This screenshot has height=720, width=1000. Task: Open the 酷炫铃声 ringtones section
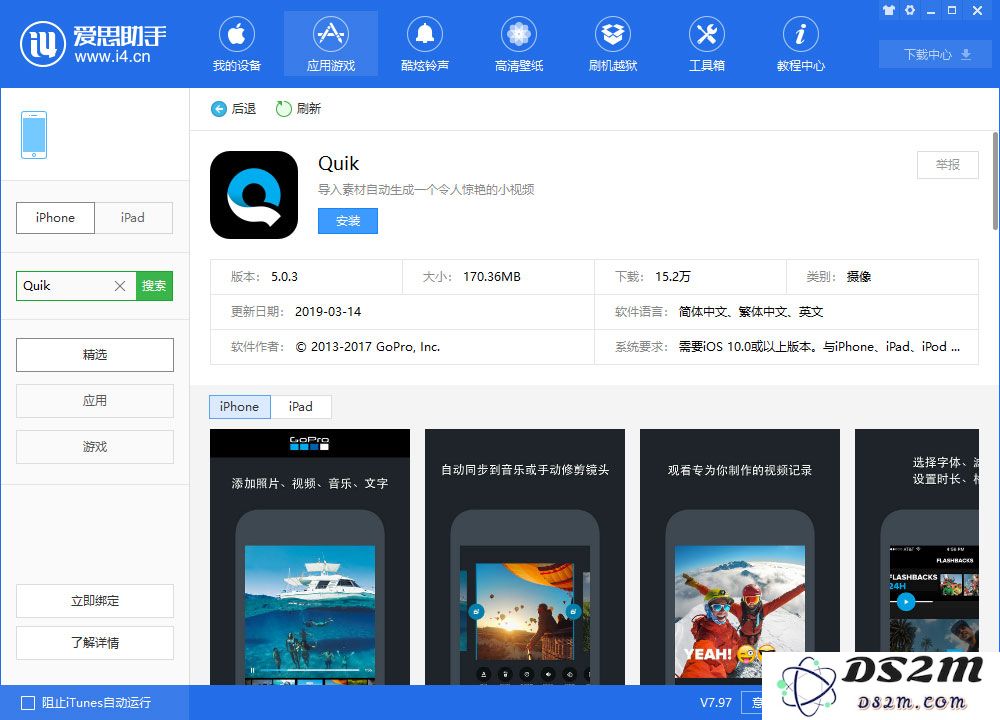[425, 44]
